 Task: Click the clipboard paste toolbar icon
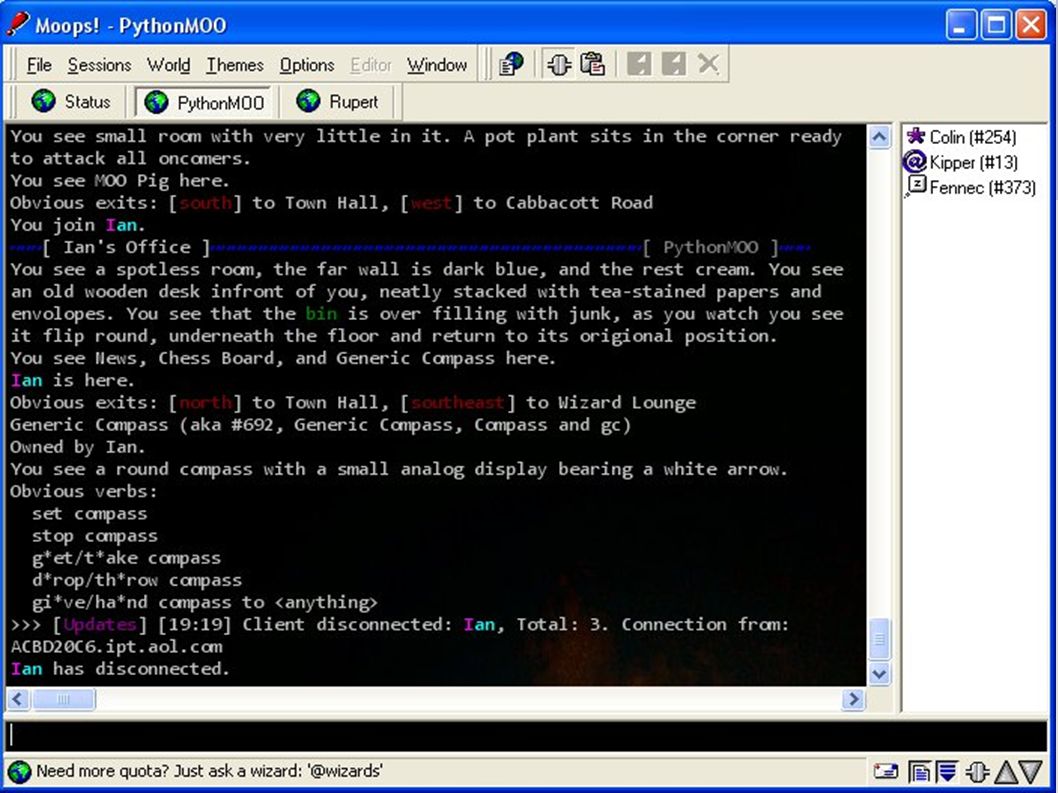tap(592, 65)
